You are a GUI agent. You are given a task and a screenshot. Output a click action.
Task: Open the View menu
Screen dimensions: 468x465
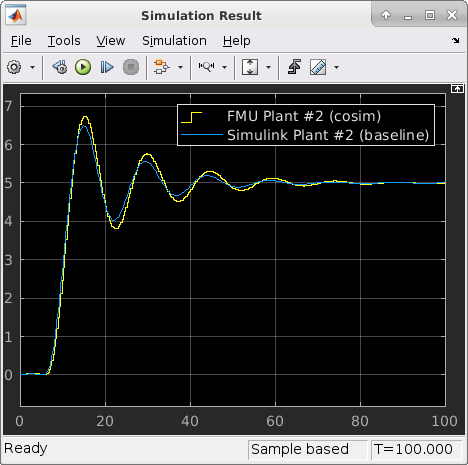(111, 41)
